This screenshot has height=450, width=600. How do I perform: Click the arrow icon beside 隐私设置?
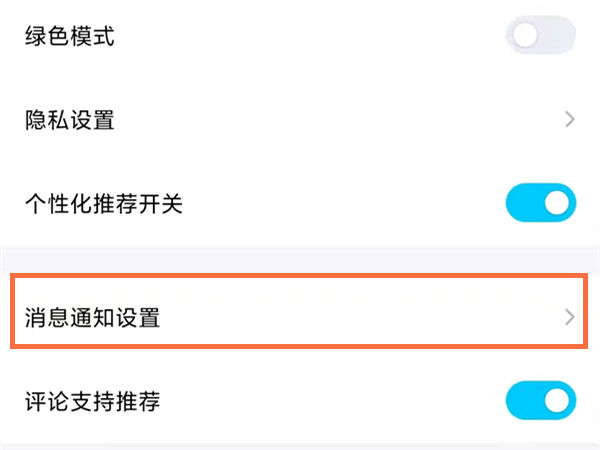570,120
